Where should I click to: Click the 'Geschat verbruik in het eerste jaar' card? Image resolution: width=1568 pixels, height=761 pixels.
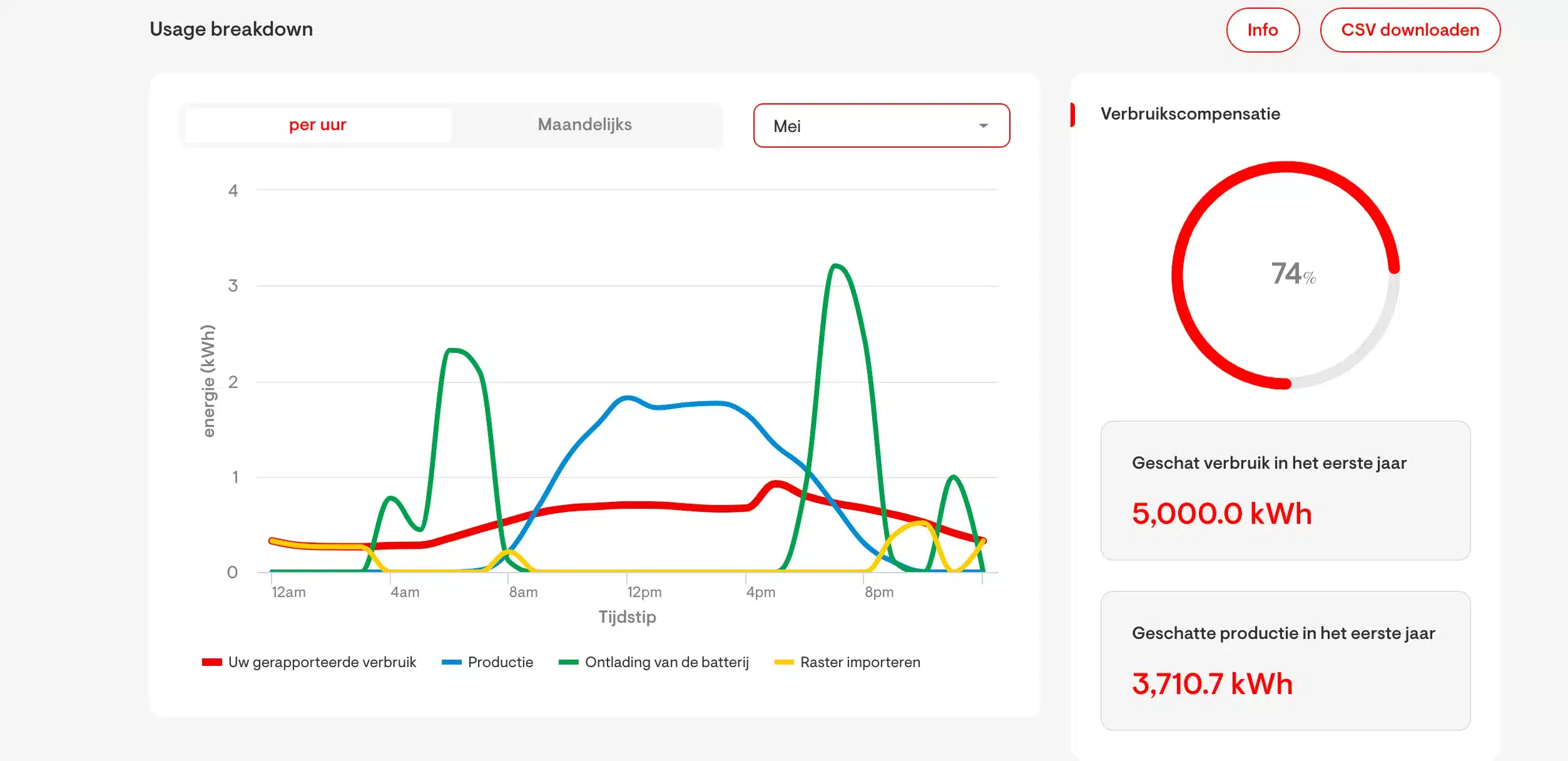tap(1285, 490)
